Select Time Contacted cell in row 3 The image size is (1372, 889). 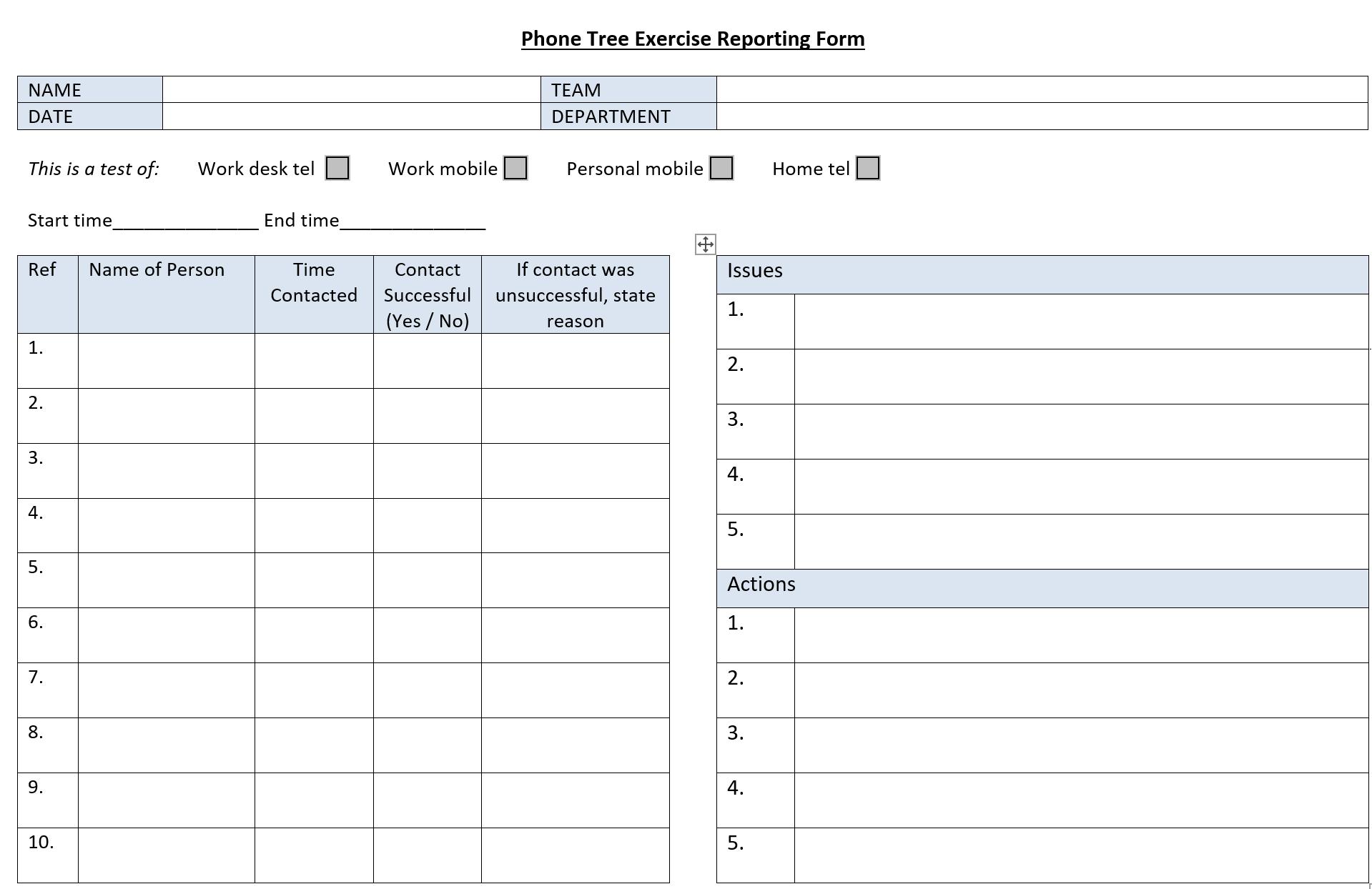(x=314, y=471)
